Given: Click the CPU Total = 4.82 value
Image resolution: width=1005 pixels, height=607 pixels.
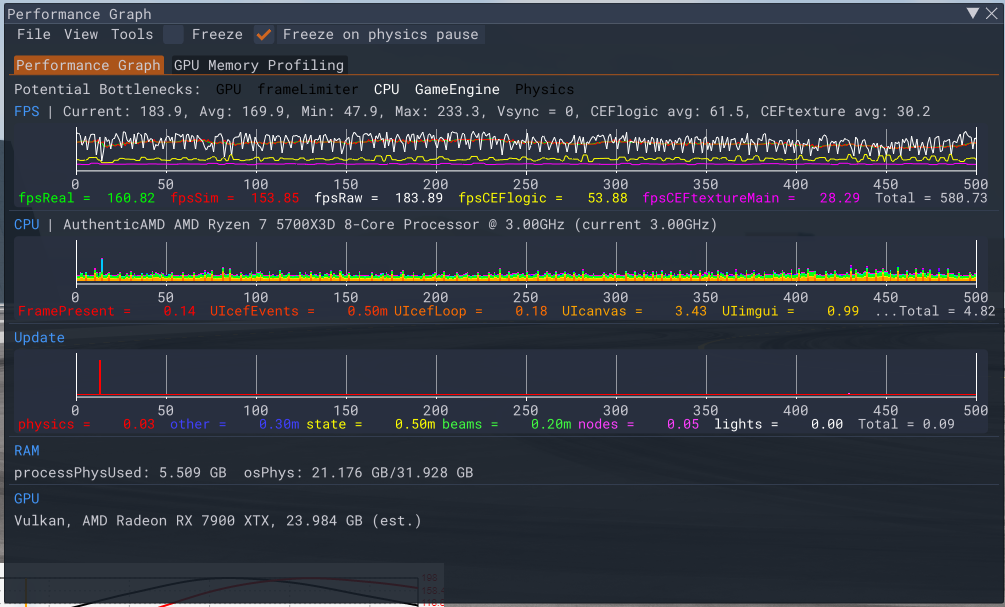Looking at the screenshot, I should pyautogui.click(x=947, y=312).
